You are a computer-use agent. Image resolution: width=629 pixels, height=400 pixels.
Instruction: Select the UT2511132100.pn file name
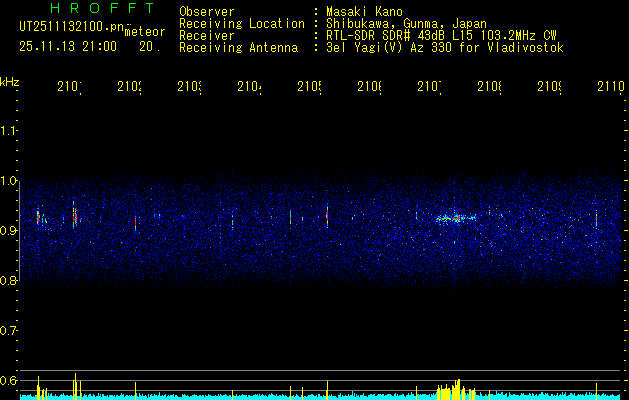72,27
